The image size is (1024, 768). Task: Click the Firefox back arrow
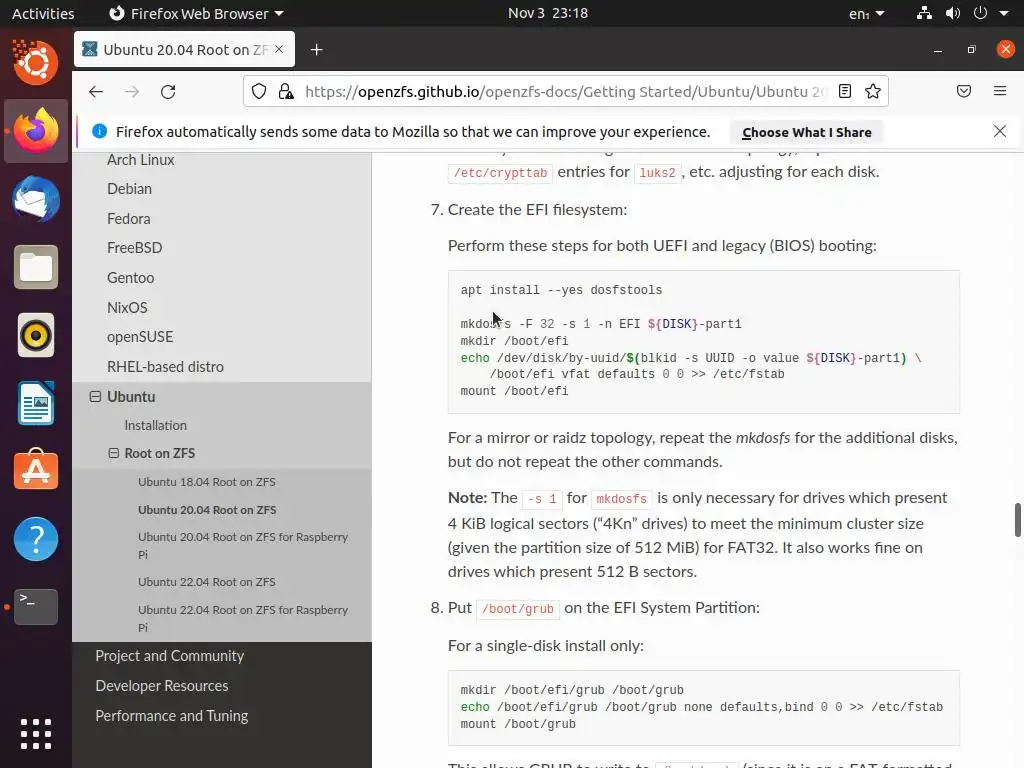pos(96,91)
